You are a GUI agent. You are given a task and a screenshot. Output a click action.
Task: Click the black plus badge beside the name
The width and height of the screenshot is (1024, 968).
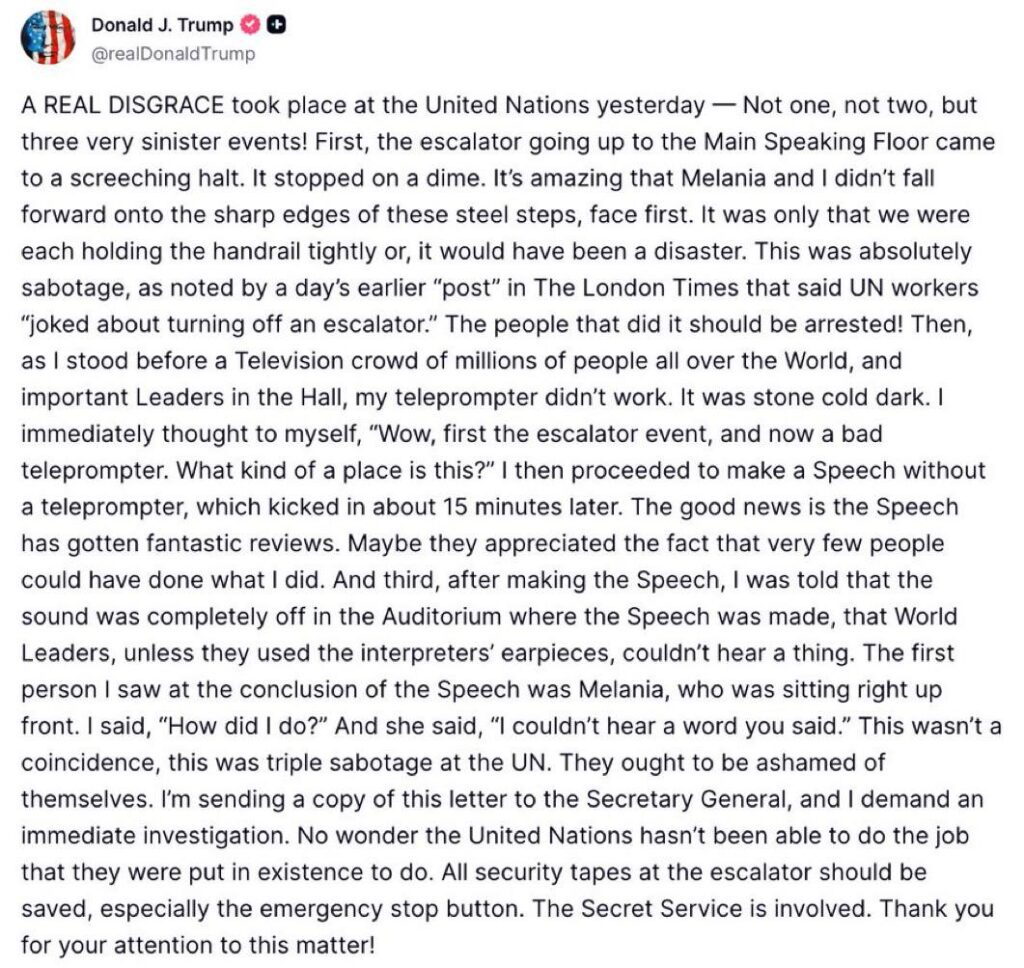(x=274, y=26)
